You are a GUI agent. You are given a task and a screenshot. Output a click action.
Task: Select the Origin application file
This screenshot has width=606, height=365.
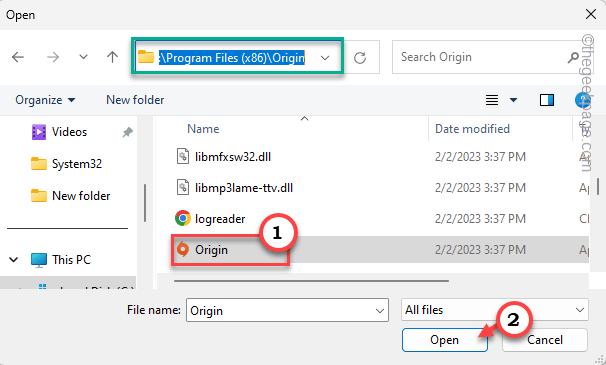211,250
